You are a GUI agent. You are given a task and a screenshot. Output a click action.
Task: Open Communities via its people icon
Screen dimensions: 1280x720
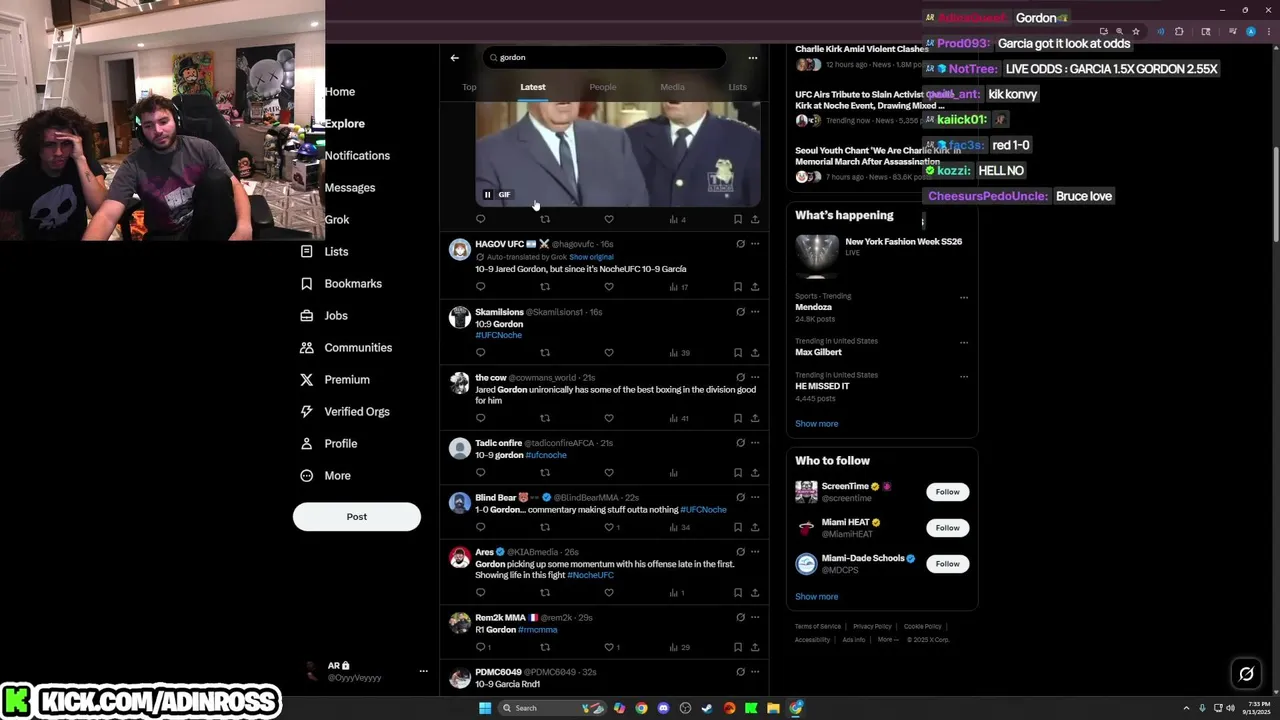click(x=307, y=348)
